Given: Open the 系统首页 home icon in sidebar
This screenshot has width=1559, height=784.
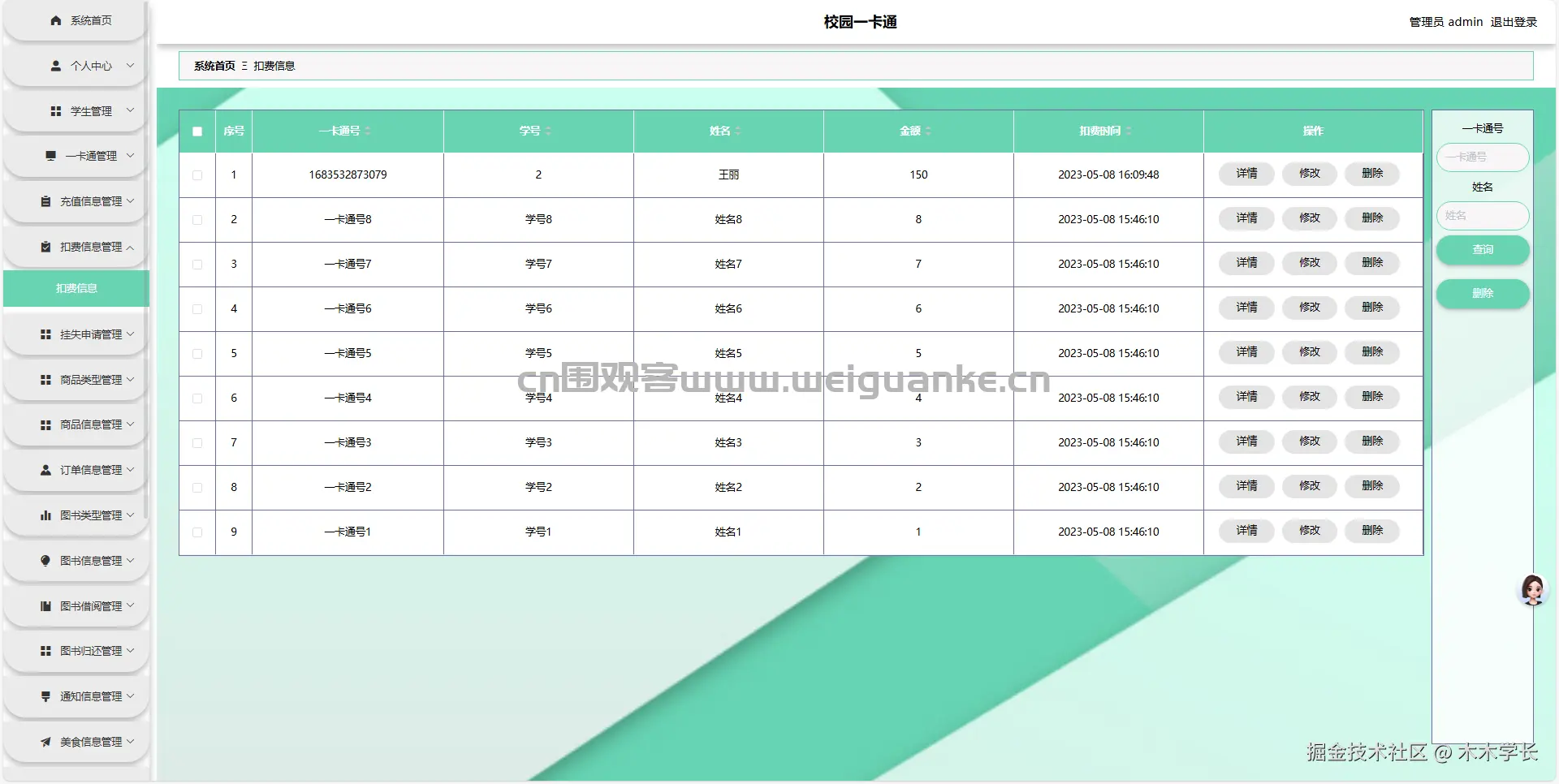Looking at the screenshot, I should (56, 20).
